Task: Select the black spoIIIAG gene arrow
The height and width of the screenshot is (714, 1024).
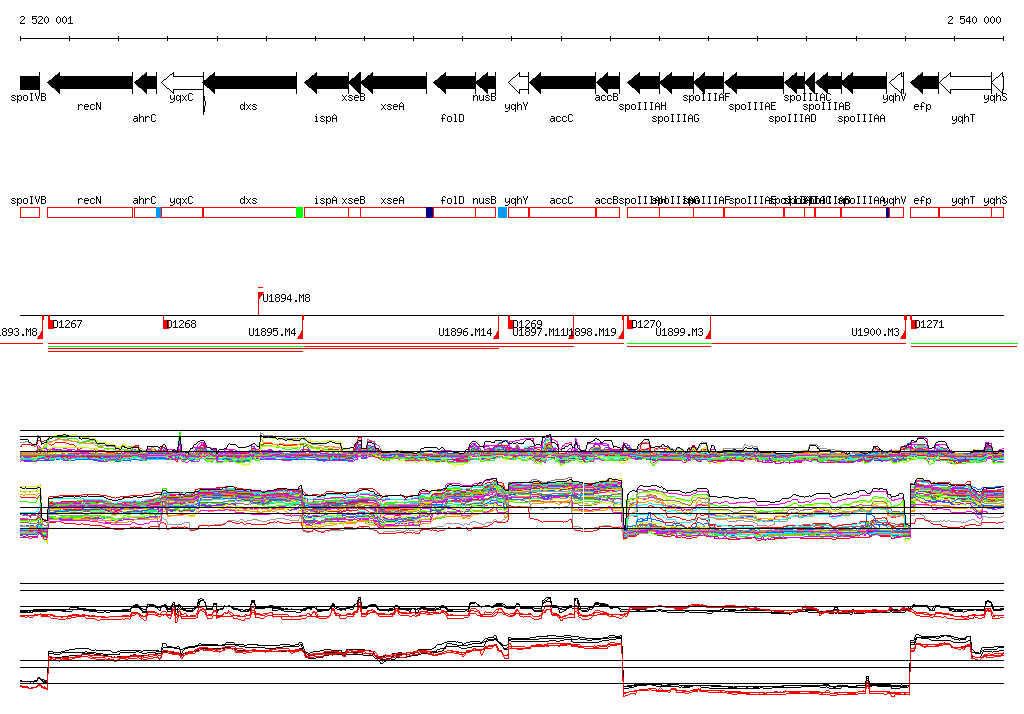Action: (x=677, y=82)
